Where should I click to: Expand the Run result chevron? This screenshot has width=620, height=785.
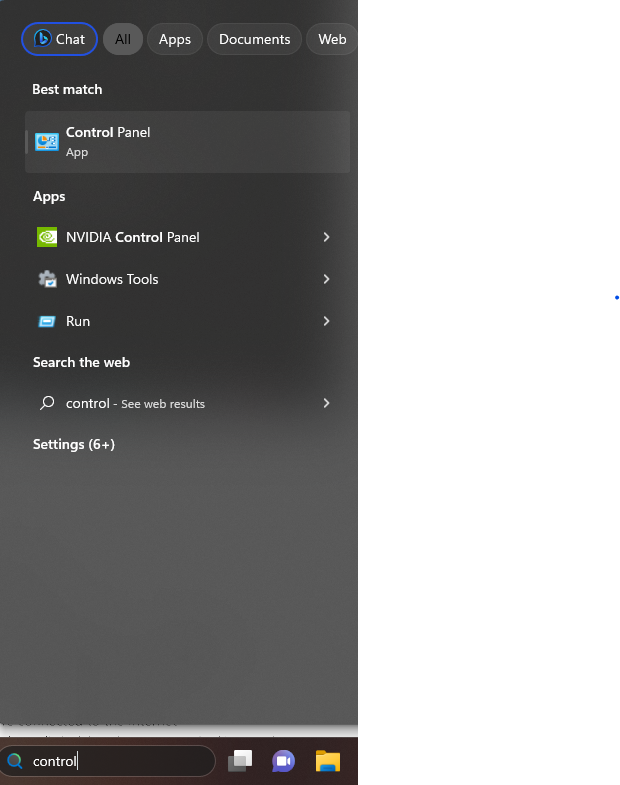tap(326, 321)
